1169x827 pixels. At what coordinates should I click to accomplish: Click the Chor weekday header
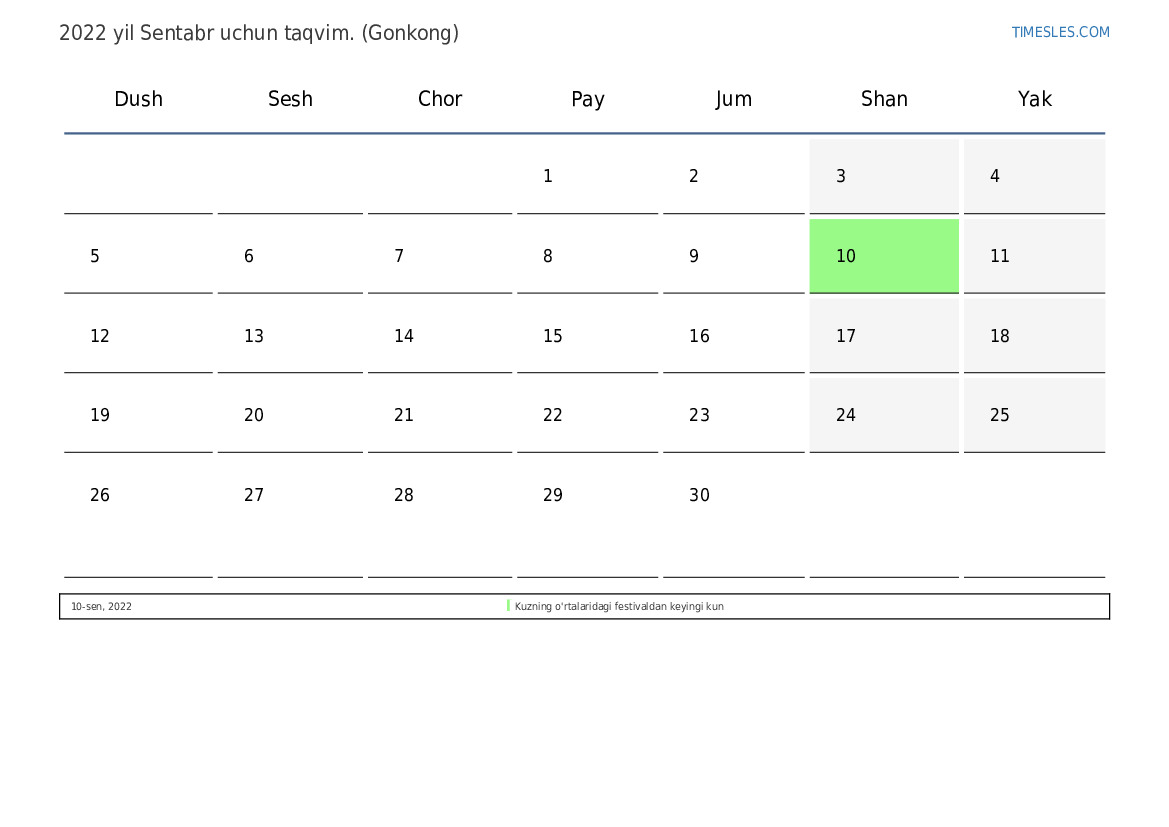tap(440, 99)
